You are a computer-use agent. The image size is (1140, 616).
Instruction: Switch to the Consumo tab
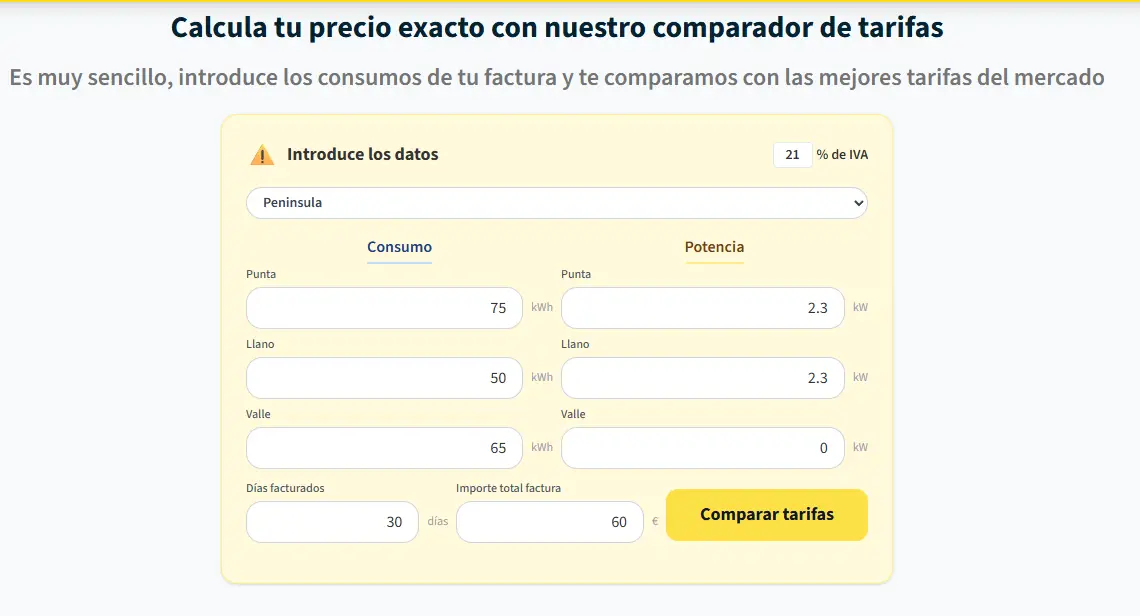(399, 247)
